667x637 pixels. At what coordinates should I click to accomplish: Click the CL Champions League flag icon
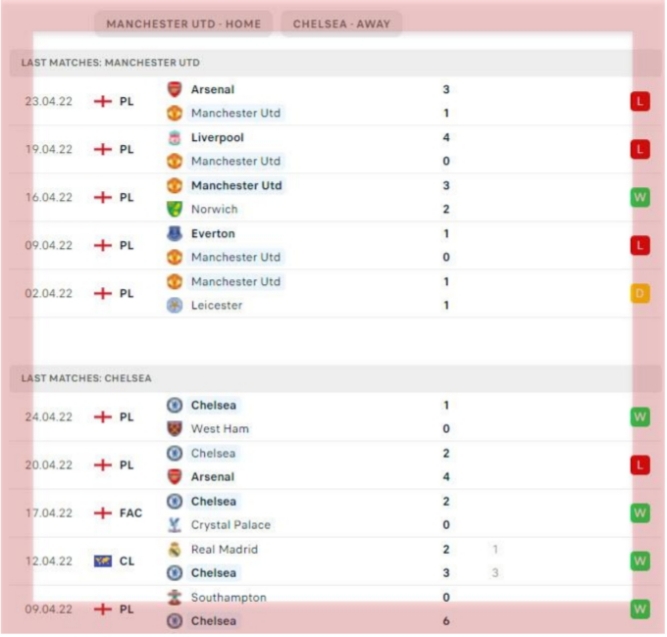click(103, 561)
